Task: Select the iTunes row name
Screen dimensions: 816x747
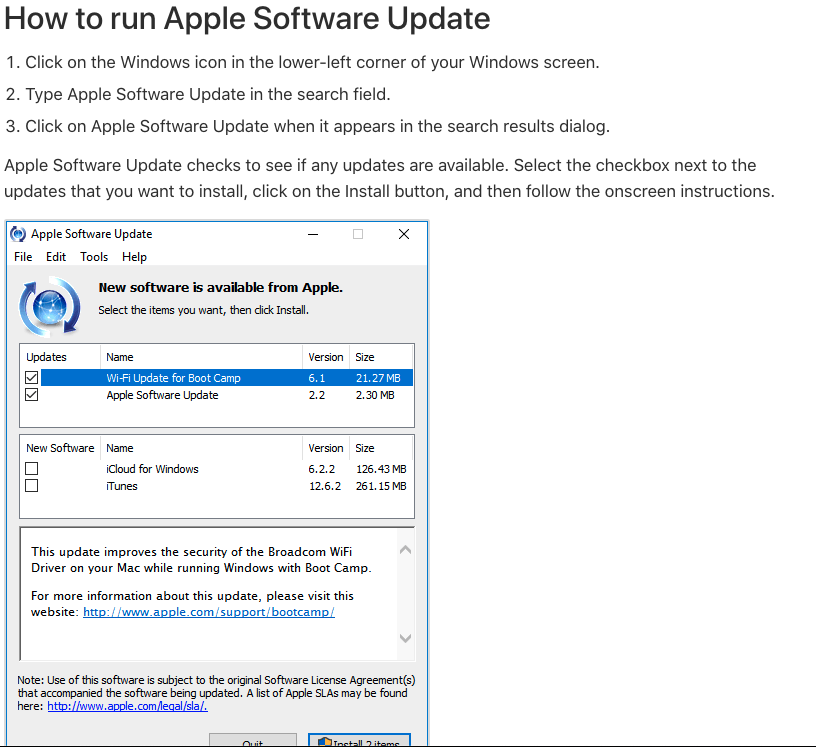Action: [x=122, y=486]
